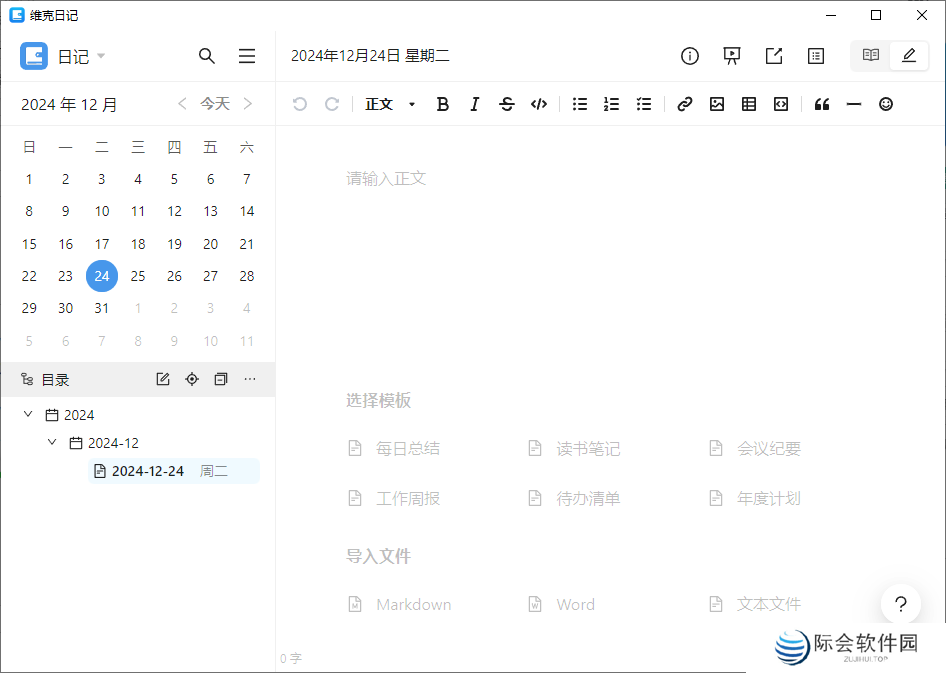Toggle strikethrough formatting
The image size is (946, 673).
click(507, 103)
